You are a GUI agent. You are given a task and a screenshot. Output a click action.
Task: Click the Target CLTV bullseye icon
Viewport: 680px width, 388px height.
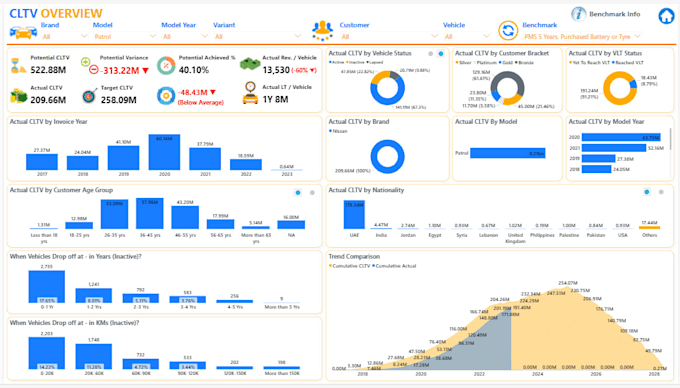tap(89, 95)
